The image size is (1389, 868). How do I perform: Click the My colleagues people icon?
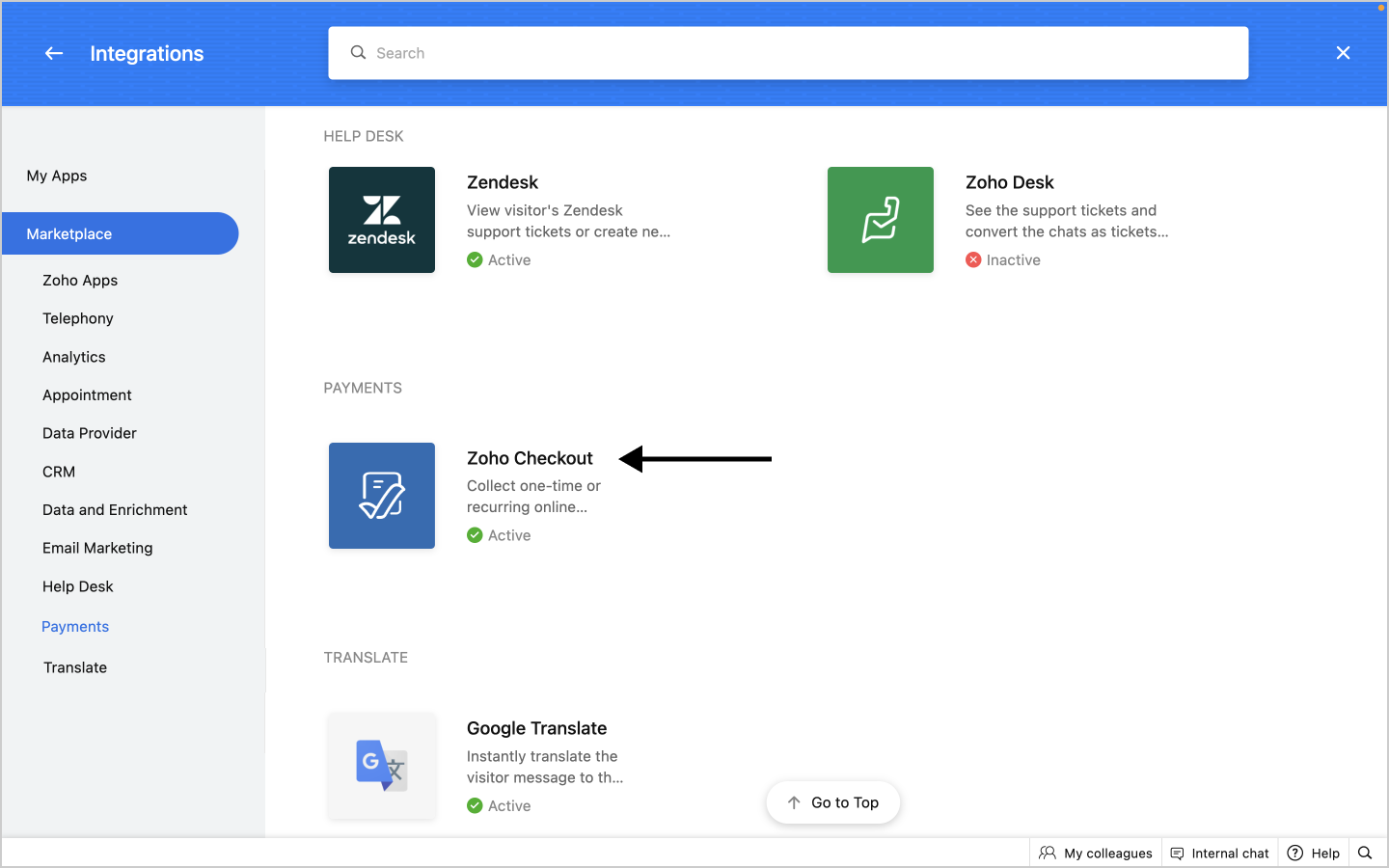pos(1048,853)
